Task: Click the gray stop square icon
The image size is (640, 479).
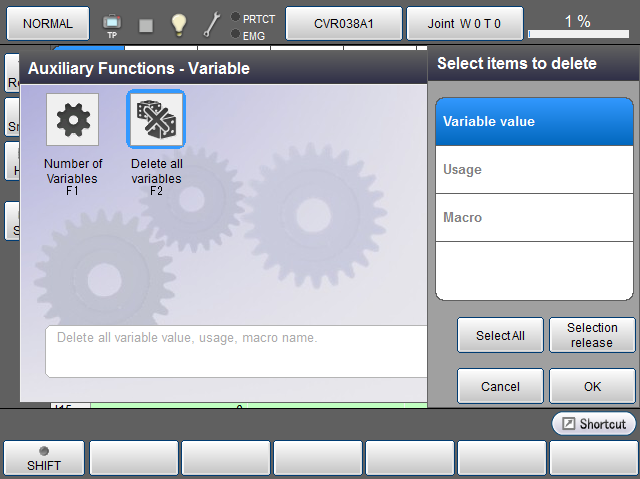Action: tap(146, 25)
